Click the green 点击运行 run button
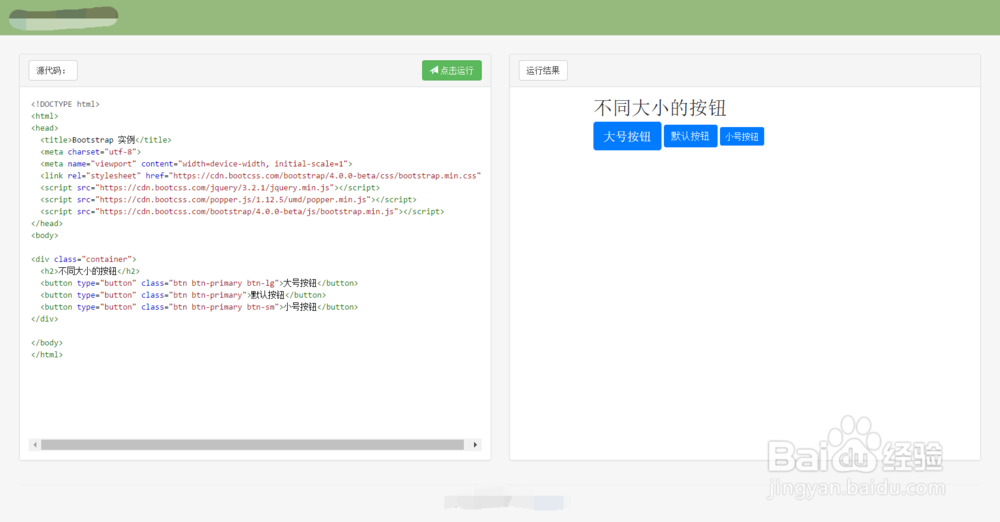 coord(452,70)
